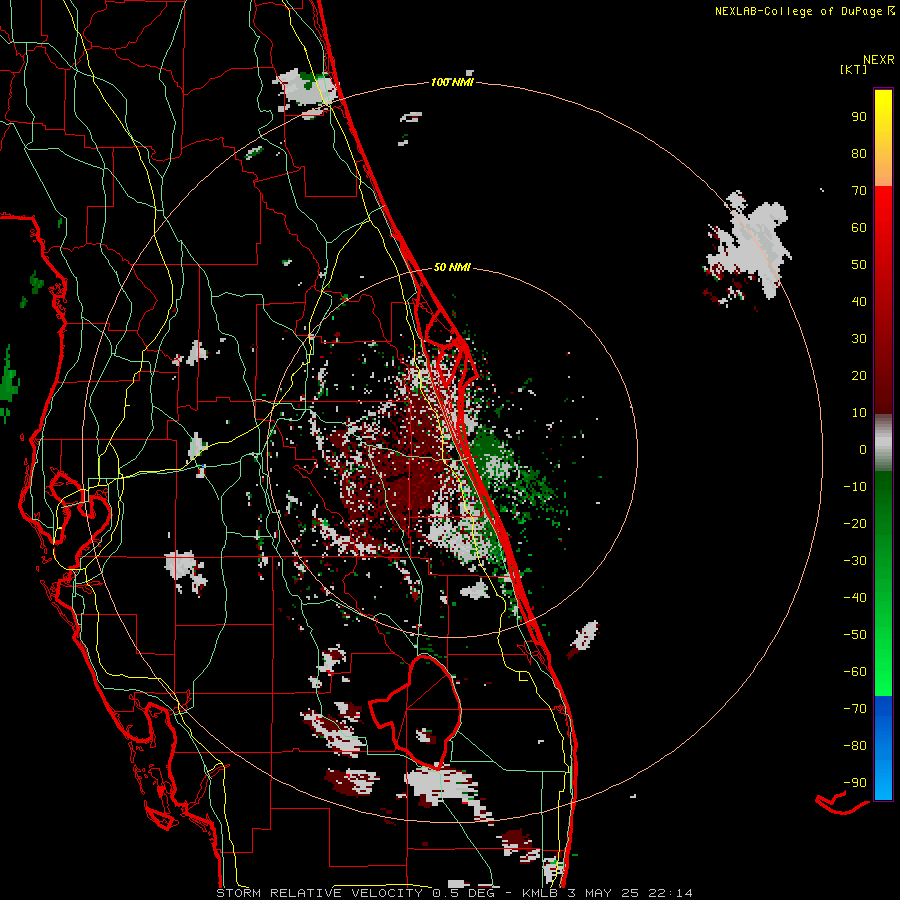The image size is (900, 900).
Task: Click the "KMLB" station identifier in the caption
Action: [x=540, y=893]
